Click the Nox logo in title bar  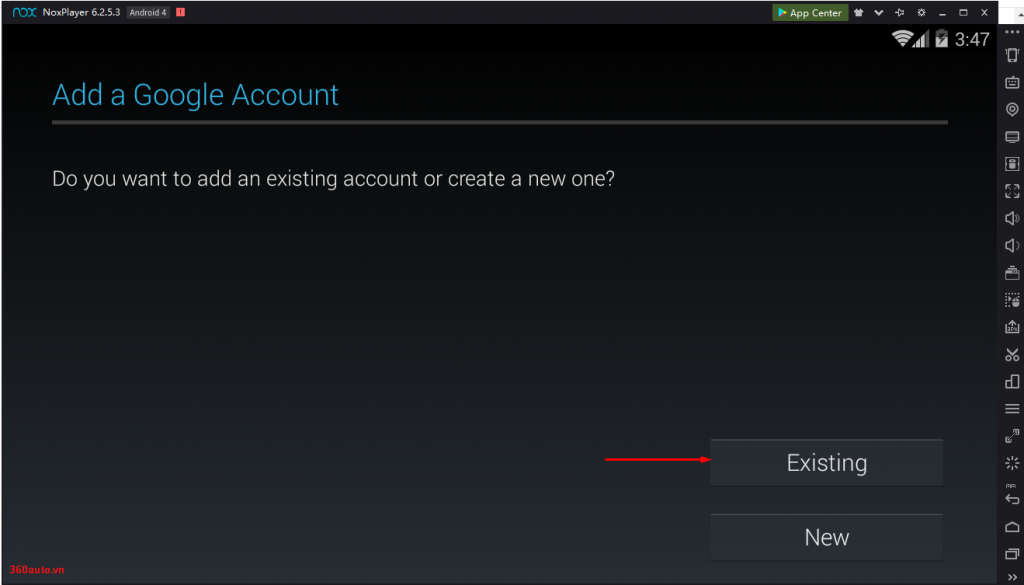tap(24, 12)
